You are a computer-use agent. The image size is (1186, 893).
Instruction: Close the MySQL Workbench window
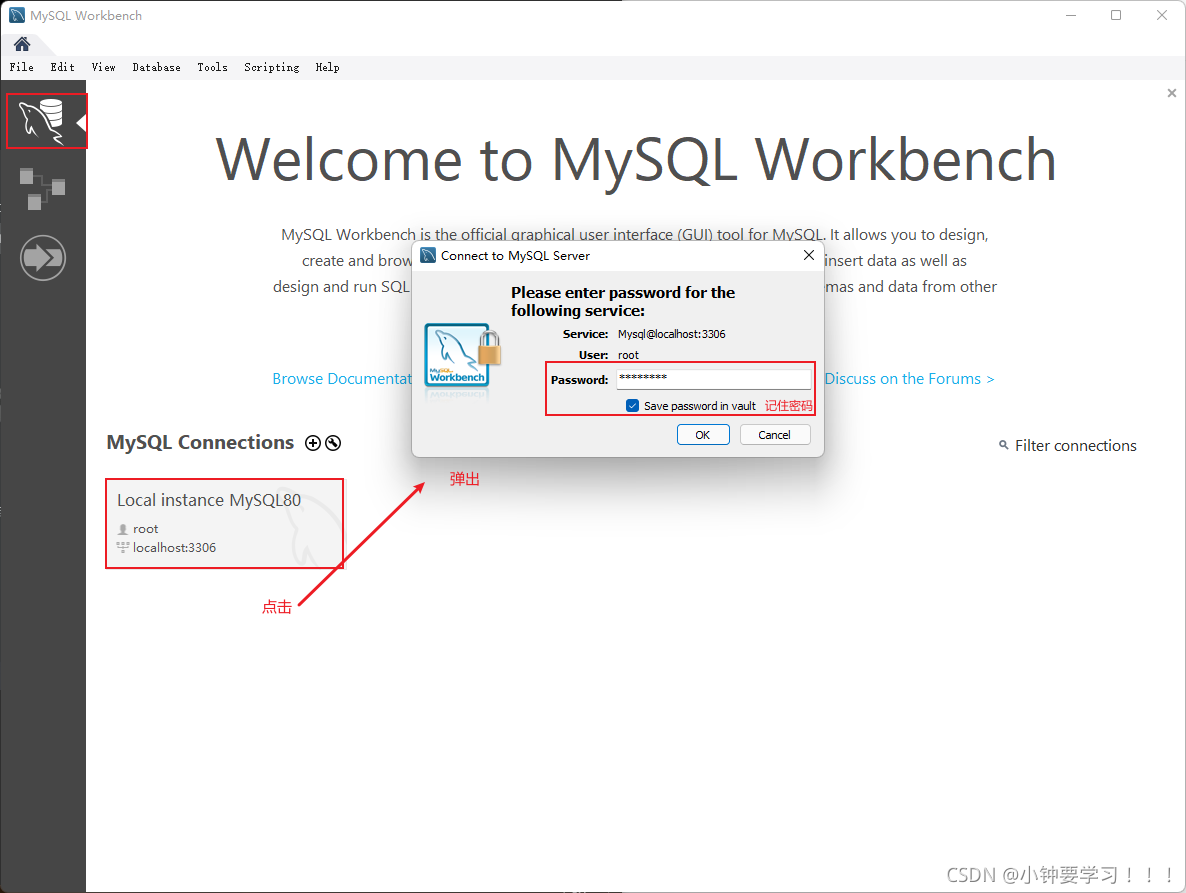tap(1162, 15)
